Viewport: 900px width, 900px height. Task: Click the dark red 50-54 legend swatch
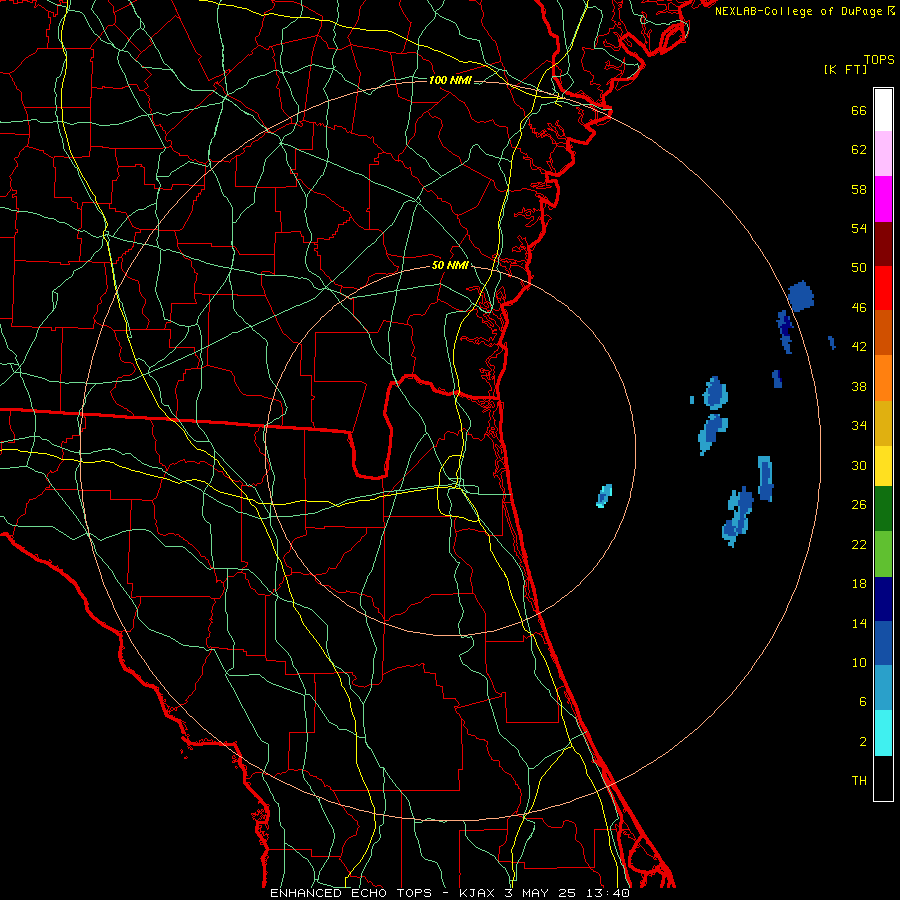tap(883, 243)
